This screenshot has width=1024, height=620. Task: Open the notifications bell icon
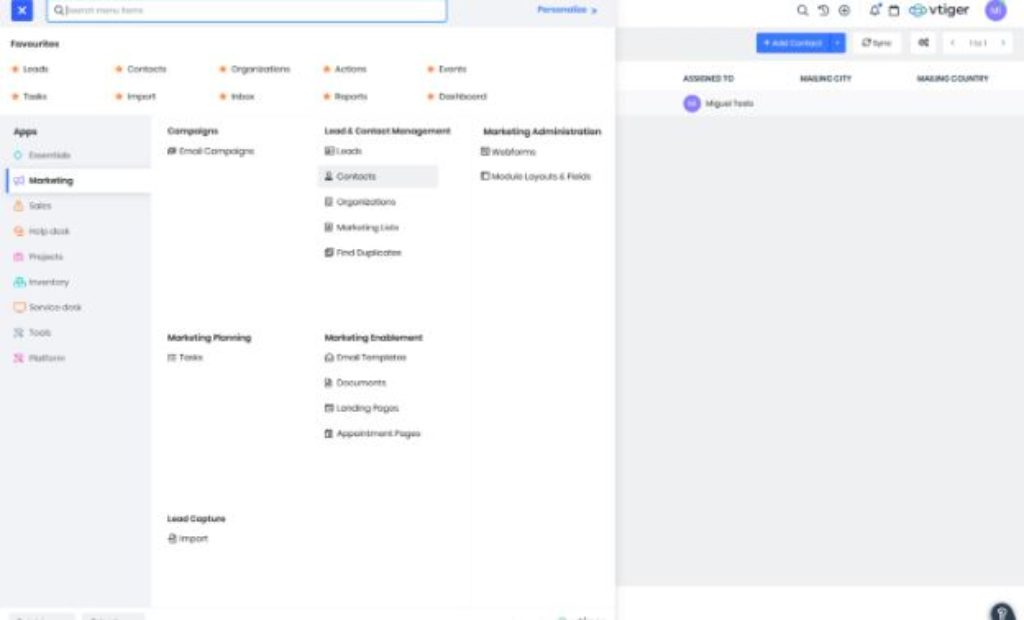click(x=875, y=10)
